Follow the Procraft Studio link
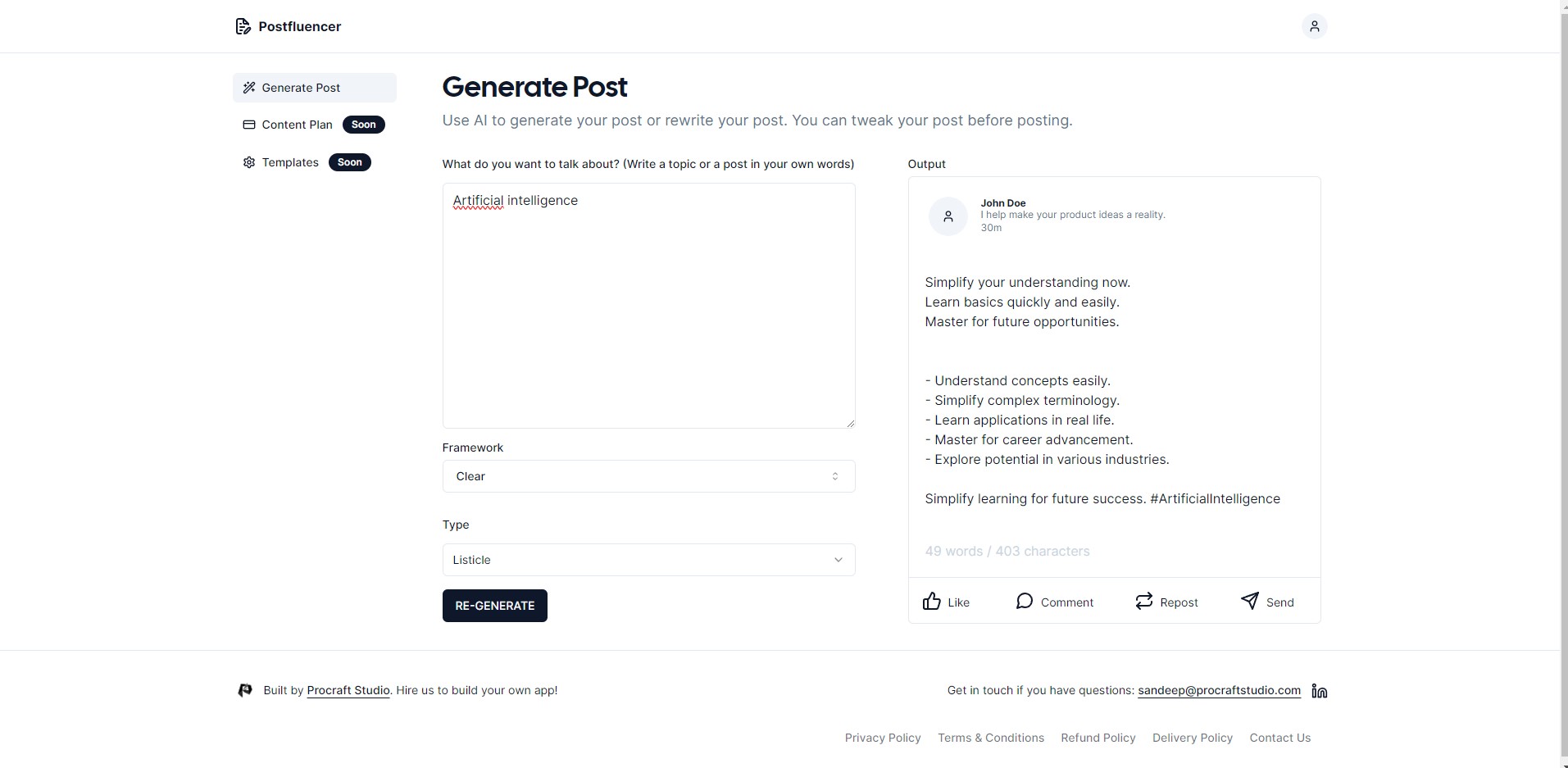 click(x=348, y=690)
